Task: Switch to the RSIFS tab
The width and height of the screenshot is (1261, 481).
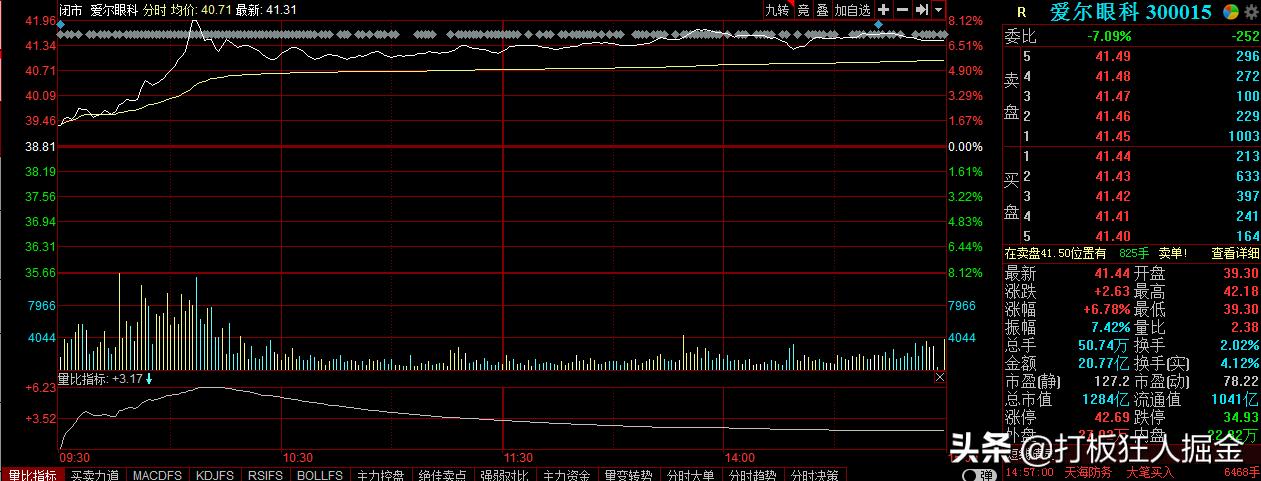Action: pyautogui.click(x=266, y=475)
